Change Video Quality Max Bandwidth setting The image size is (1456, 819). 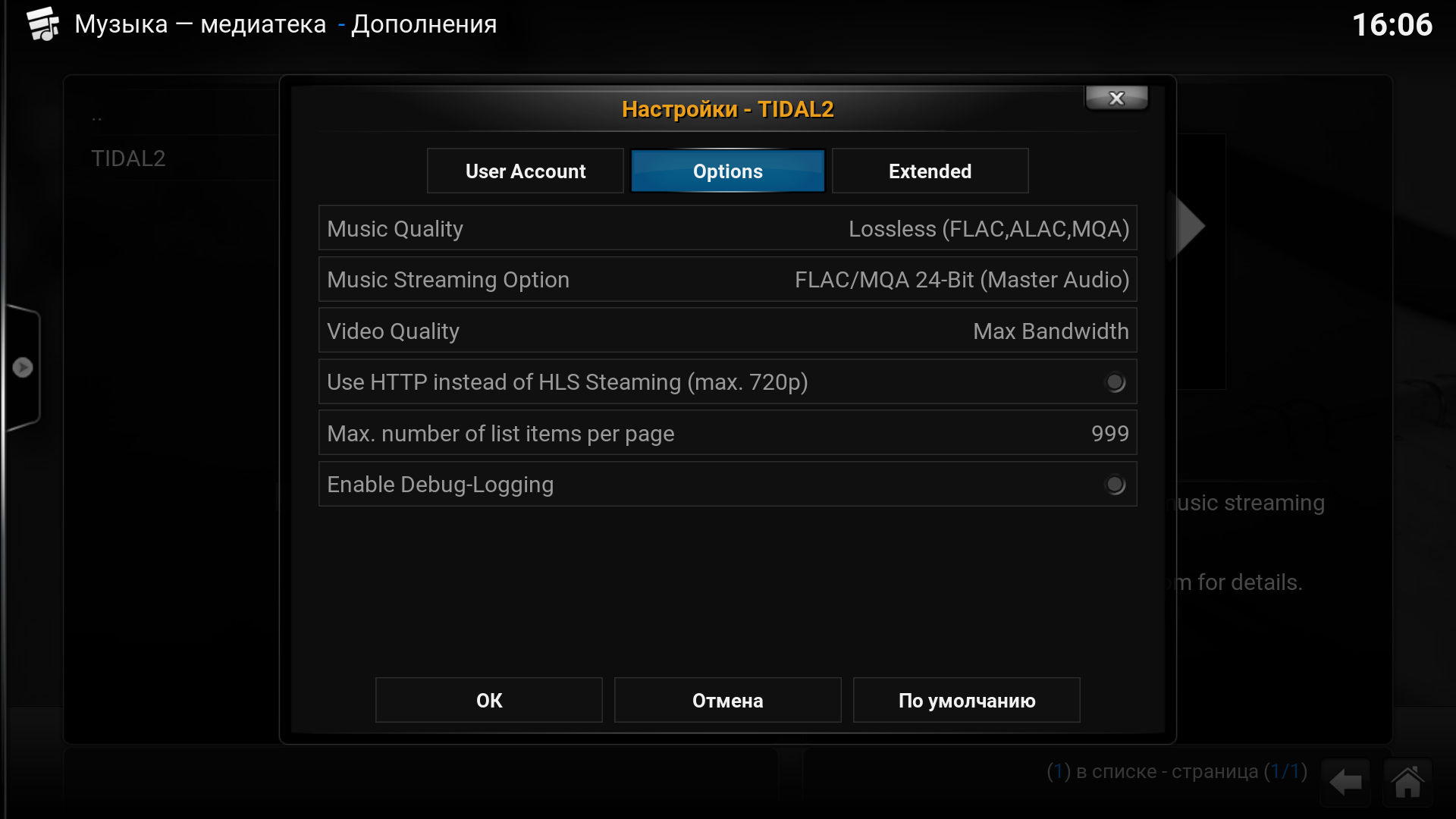(728, 331)
